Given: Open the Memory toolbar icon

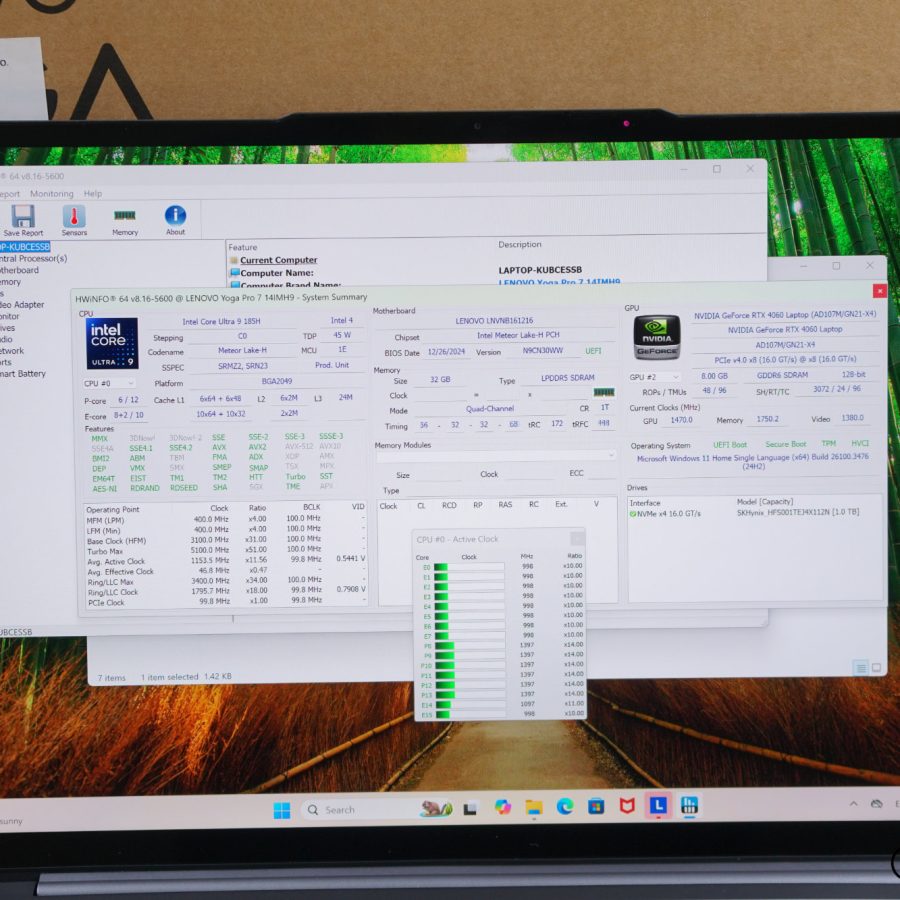Looking at the screenshot, I should [125, 216].
